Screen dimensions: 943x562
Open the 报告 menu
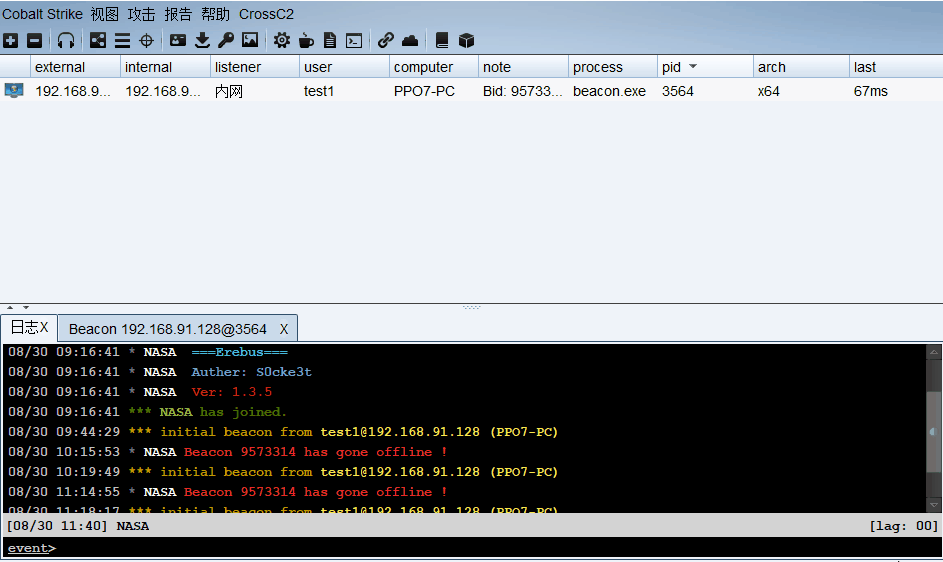(x=178, y=14)
